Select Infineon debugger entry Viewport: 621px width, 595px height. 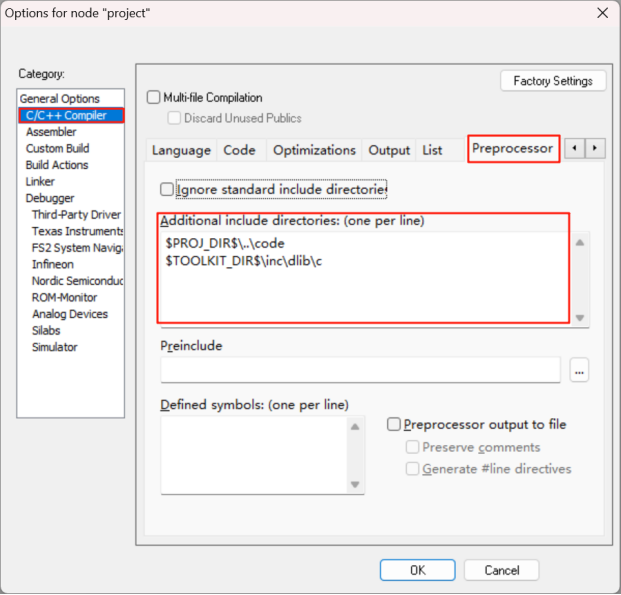53,264
